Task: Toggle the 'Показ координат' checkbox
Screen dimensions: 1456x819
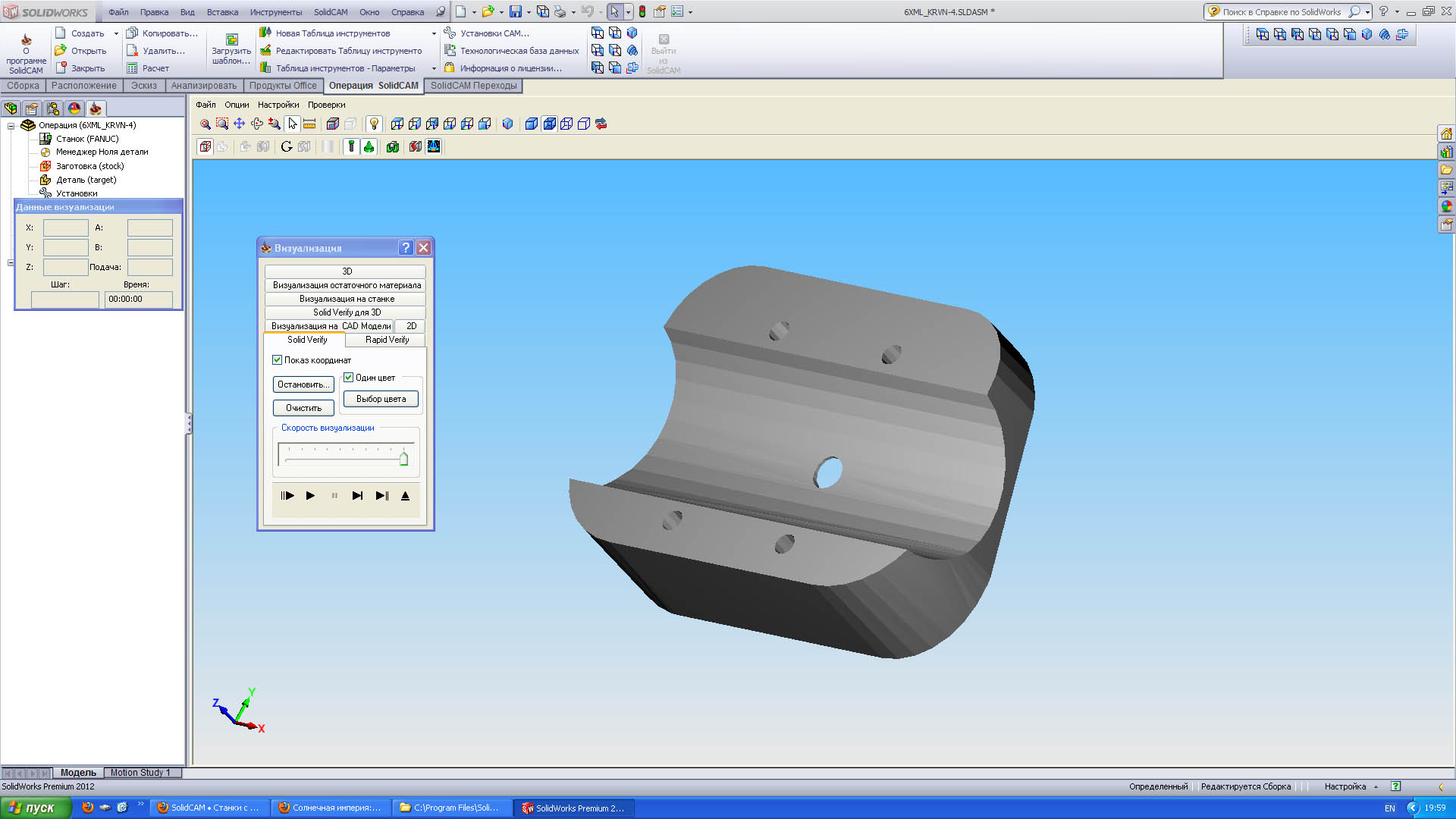Action: tap(278, 360)
